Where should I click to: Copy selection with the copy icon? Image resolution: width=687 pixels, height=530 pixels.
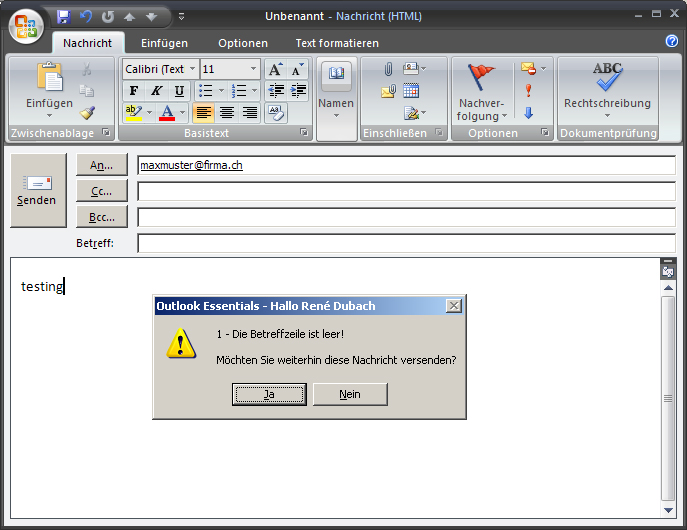(x=87, y=91)
